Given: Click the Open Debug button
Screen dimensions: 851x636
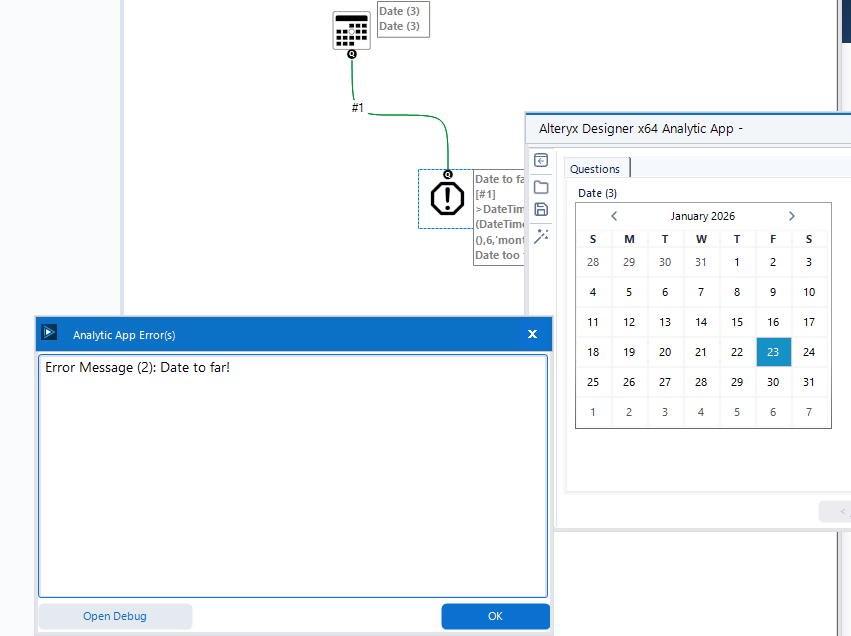Looking at the screenshot, I should pyautogui.click(x=114, y=616).
